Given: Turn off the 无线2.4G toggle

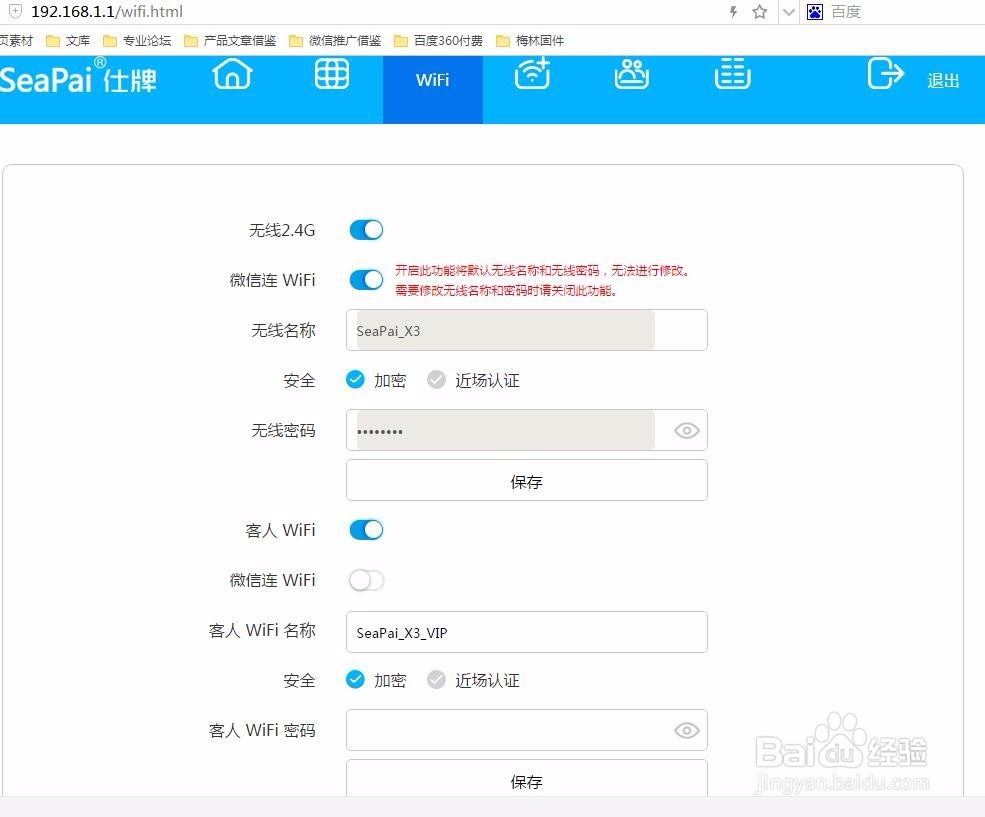Looking at the screenshot, I should pos(365,229).
